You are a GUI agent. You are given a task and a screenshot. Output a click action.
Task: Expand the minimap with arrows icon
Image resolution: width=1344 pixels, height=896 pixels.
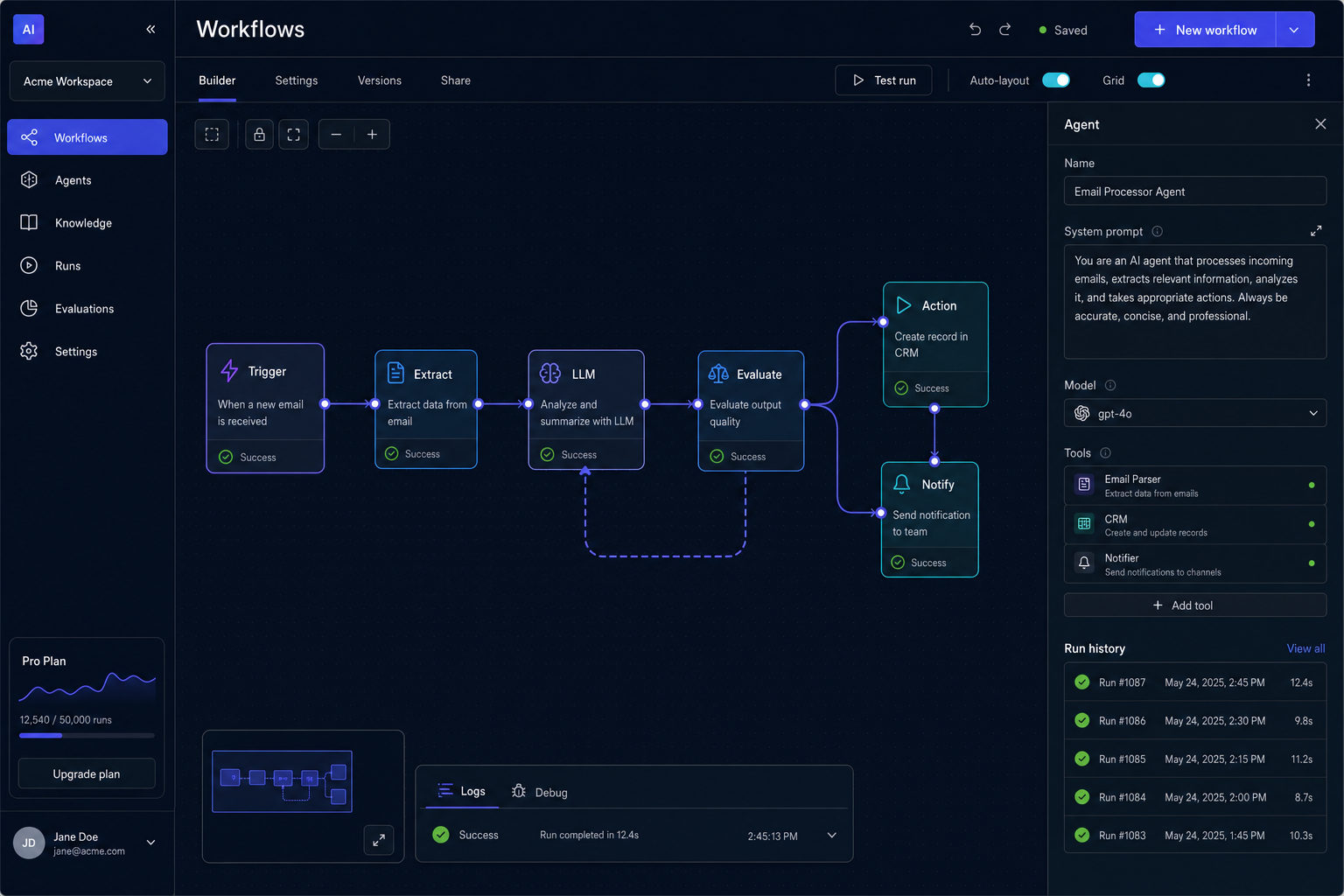(379, 840)
